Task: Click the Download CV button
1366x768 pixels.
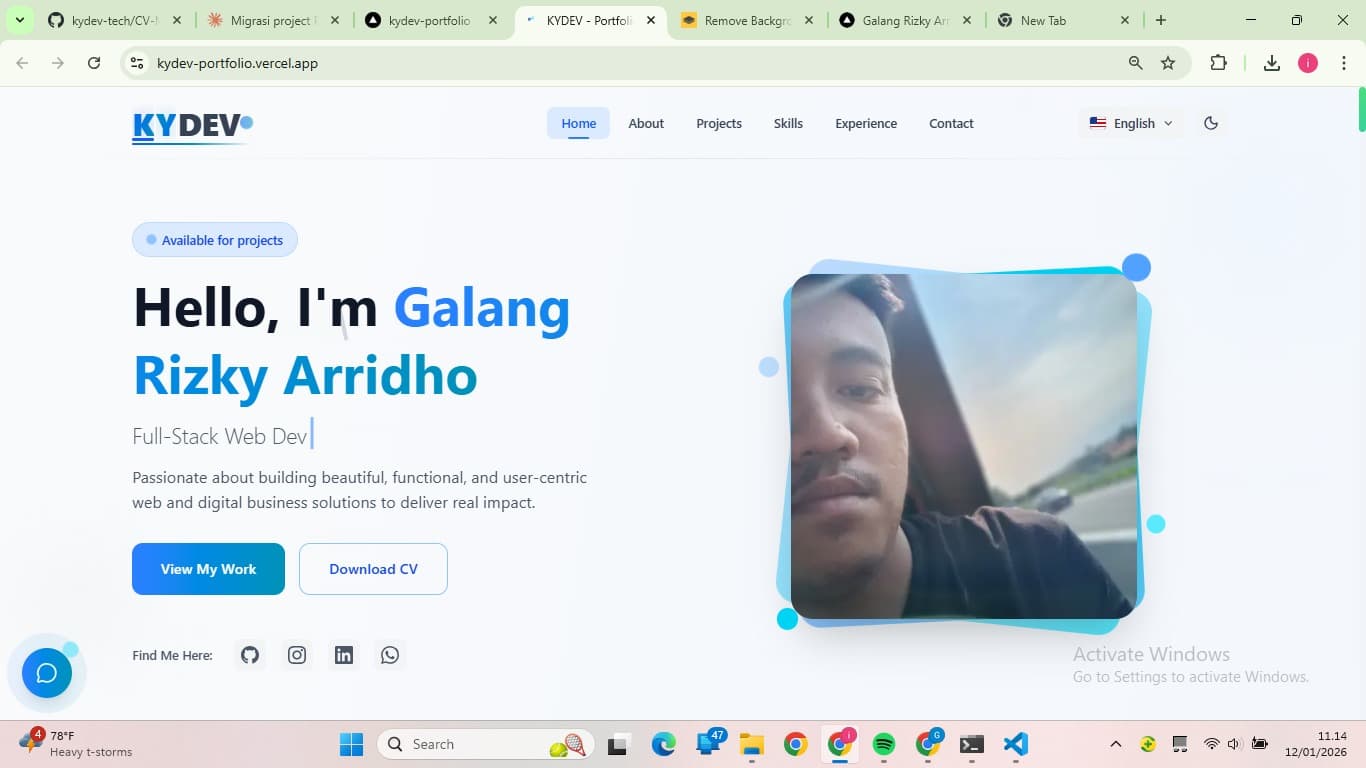Action: click(x=372, y=568)
